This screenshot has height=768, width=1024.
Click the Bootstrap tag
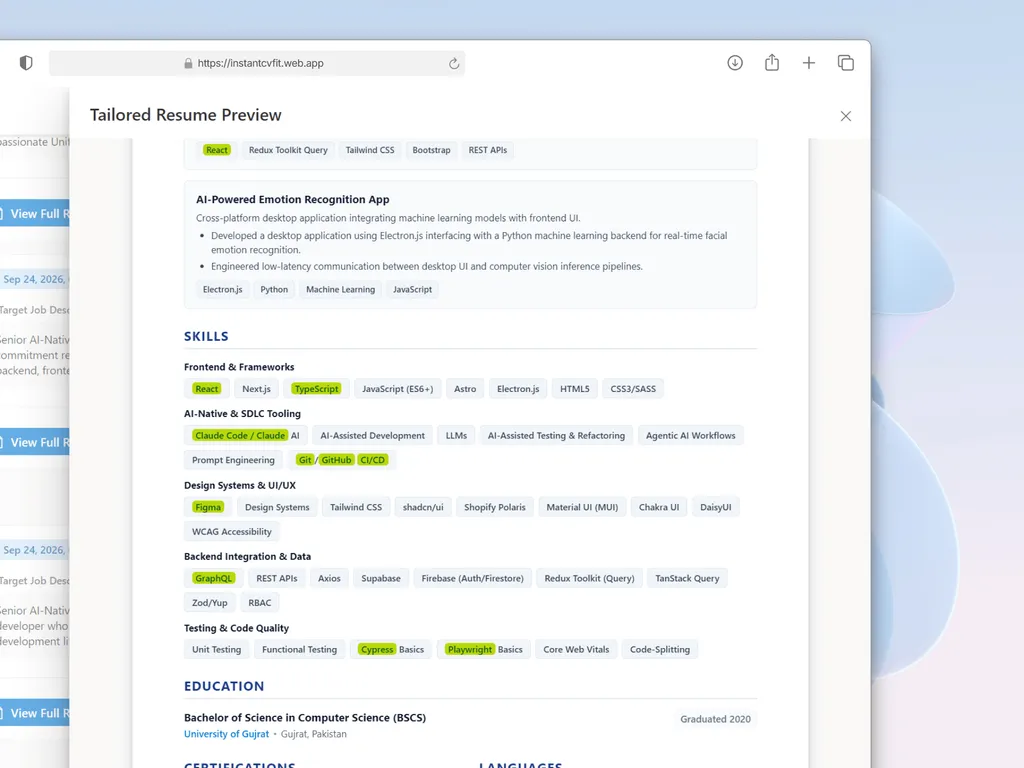click(432, 150)
